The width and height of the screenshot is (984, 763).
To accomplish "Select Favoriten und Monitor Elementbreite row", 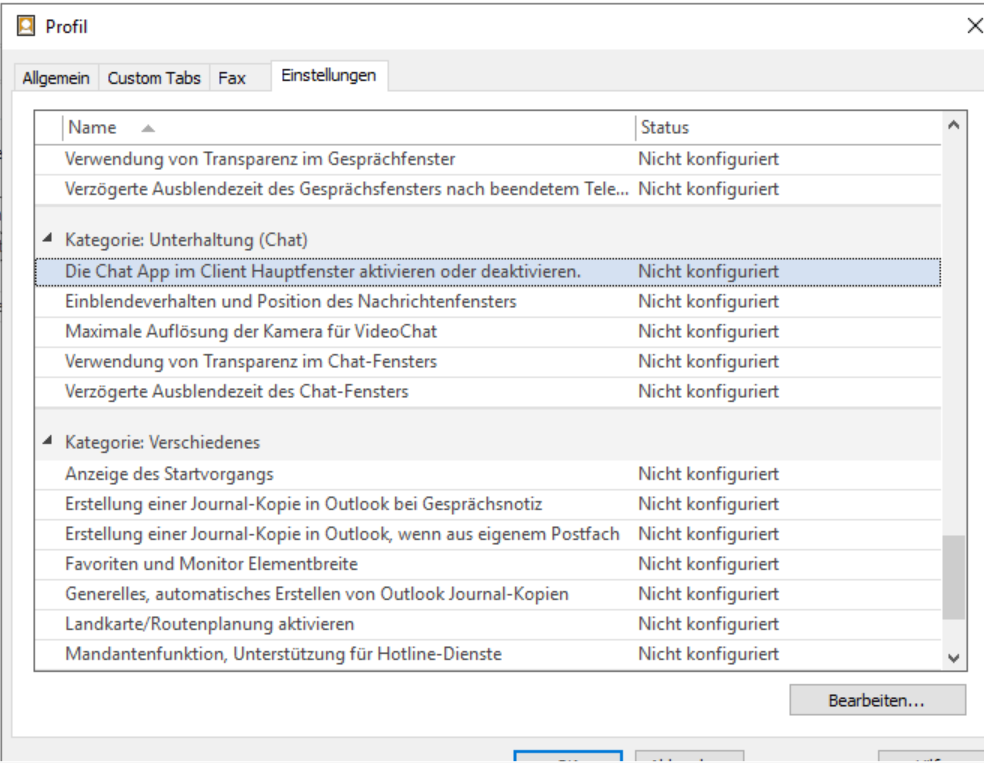I will [x=211, y=564].
